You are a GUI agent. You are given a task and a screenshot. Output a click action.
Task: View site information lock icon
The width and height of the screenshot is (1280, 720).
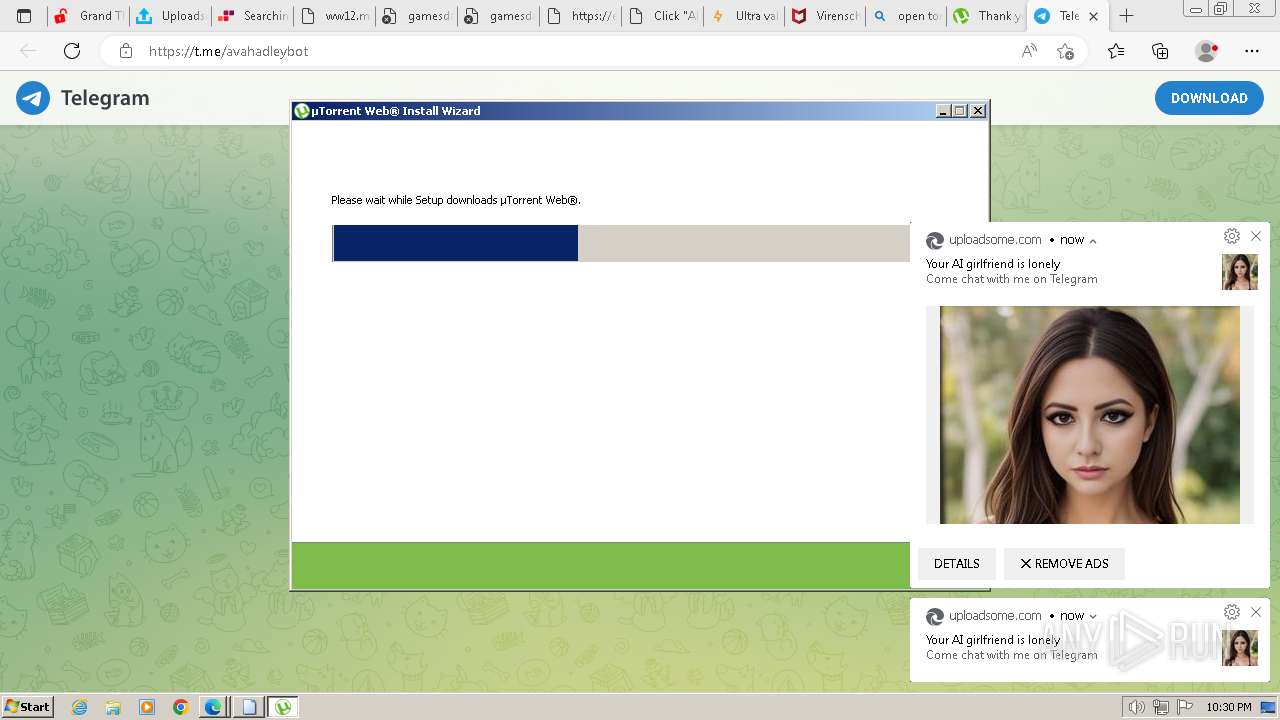[126, 51]
